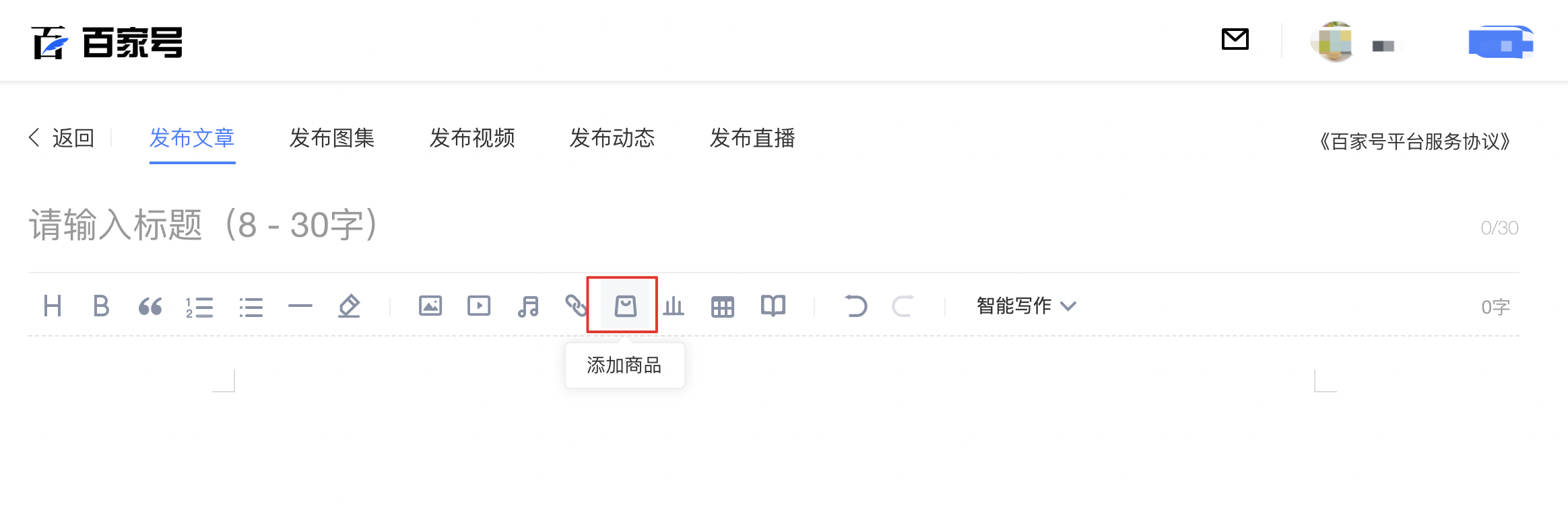This screenshot has width=1568, height=529.
Task: Apply numbered list formatting
Action: click(x=199, y=307)
